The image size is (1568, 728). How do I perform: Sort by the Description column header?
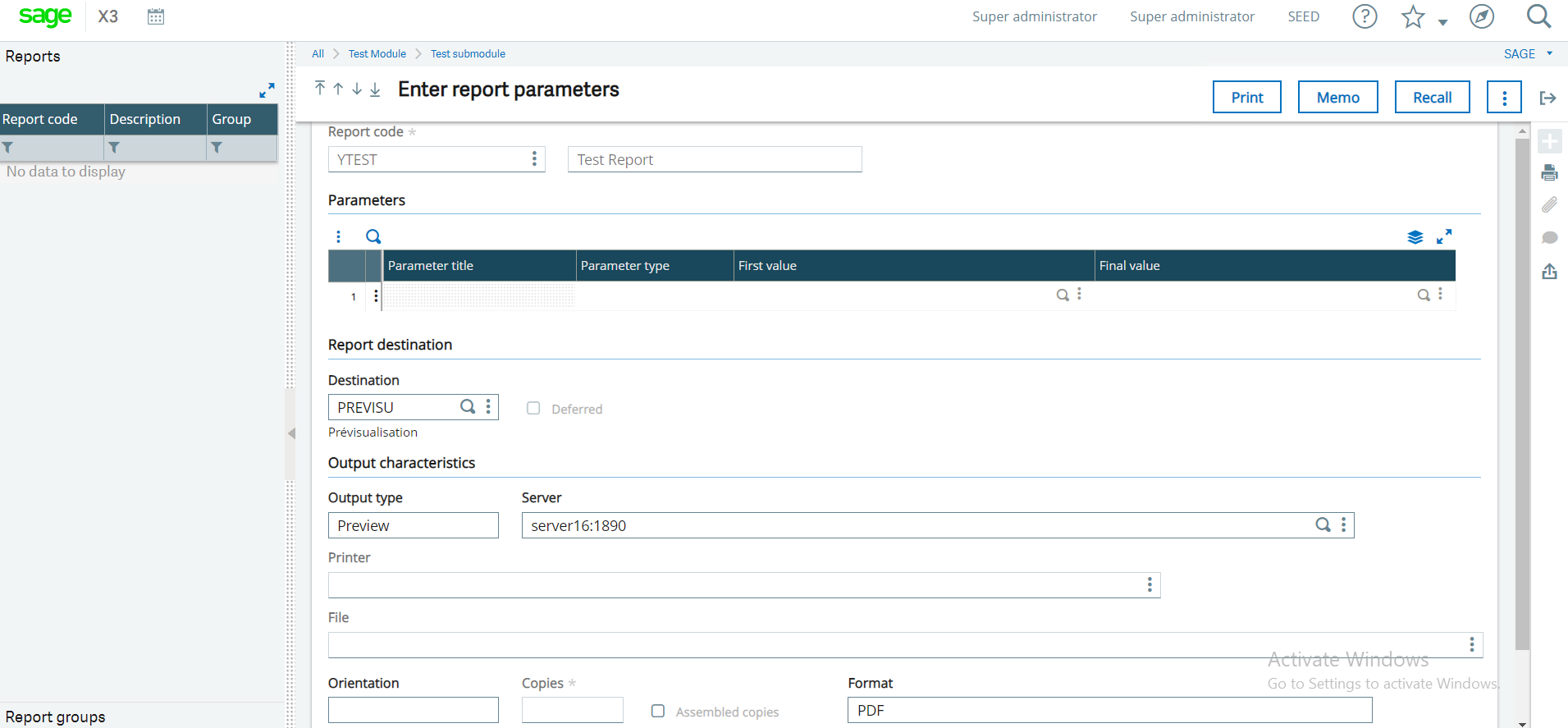click(155, 119)
